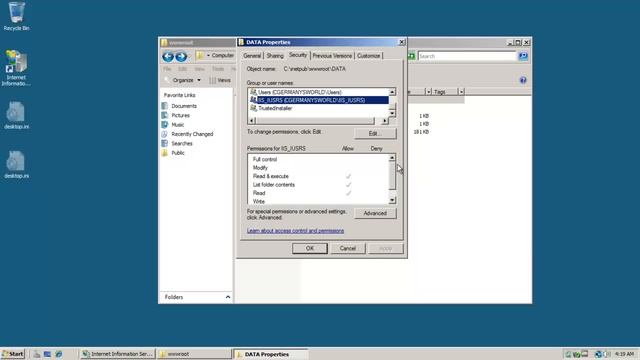Go forward in the wwwroot Explorer window

coord(181,56)
